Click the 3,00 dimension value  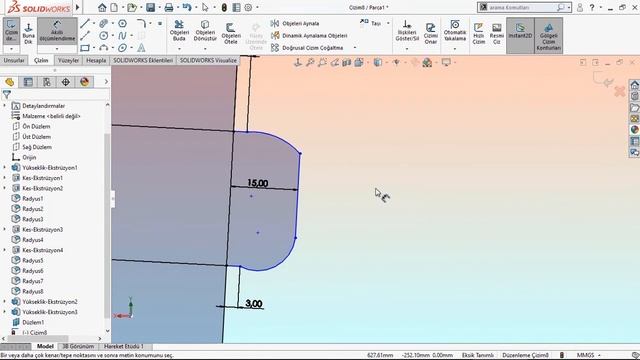pyautogui.click(x=254, y=304)
